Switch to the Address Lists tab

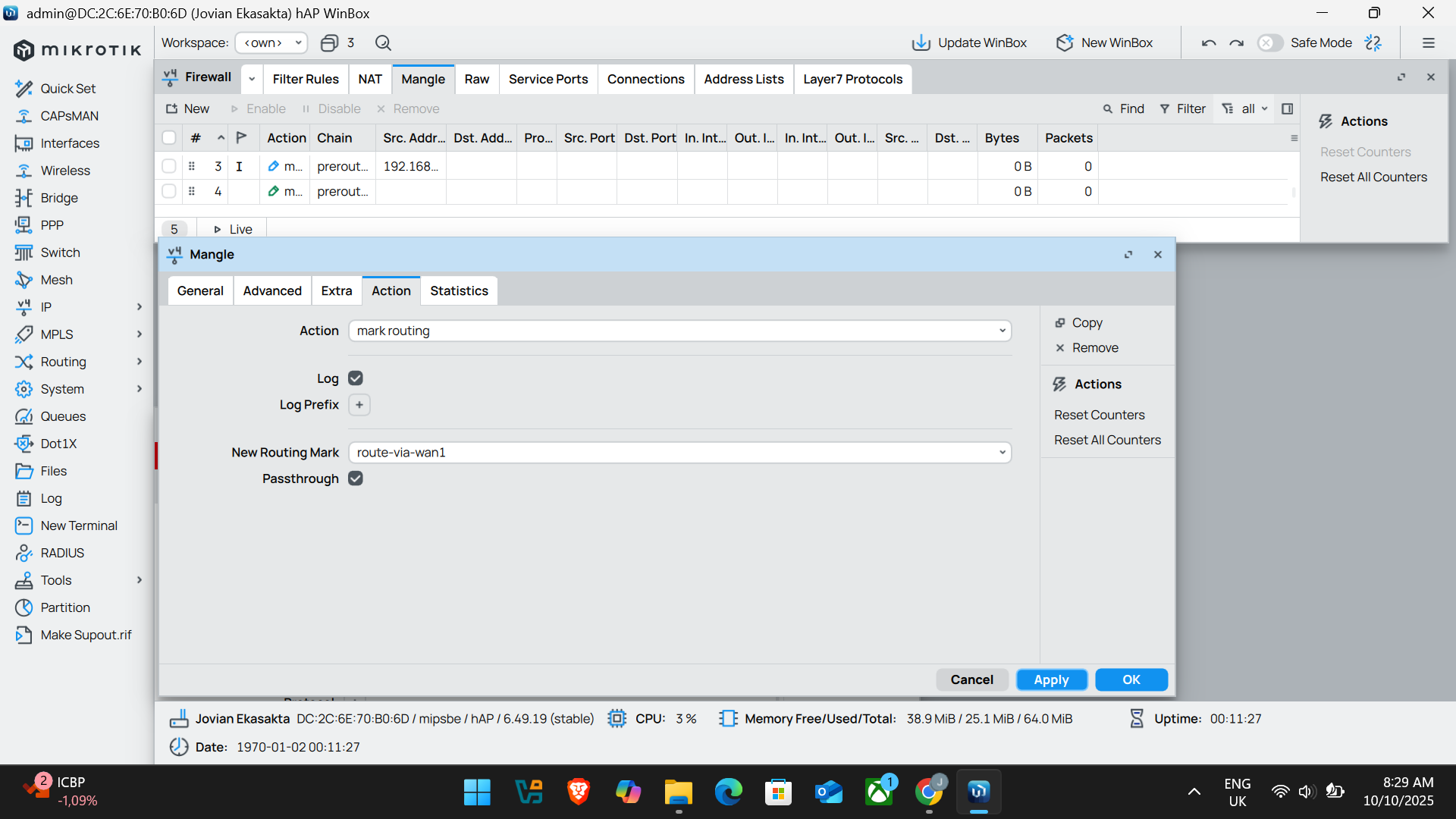(744, 80)
